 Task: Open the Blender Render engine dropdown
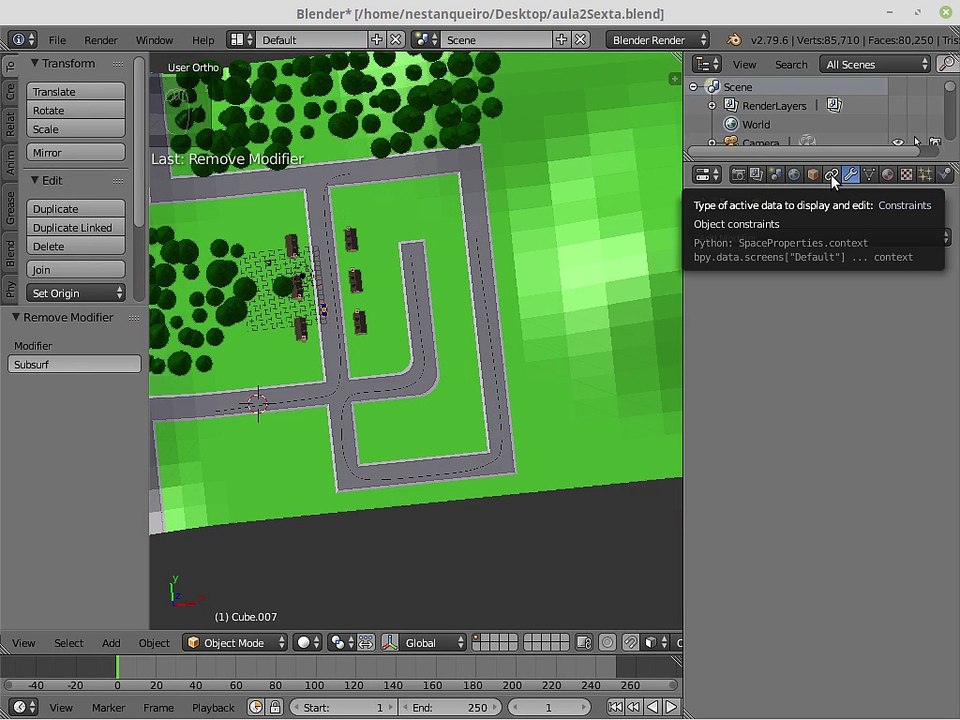click(x=658, y=40)
